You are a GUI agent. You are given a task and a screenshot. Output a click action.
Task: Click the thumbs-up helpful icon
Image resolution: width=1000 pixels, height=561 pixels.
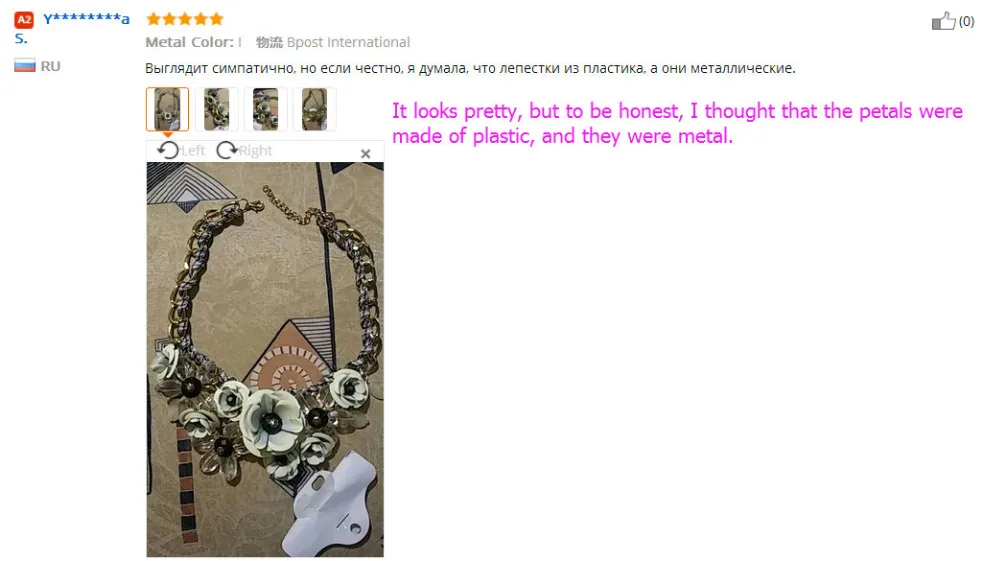coord(943,21)
